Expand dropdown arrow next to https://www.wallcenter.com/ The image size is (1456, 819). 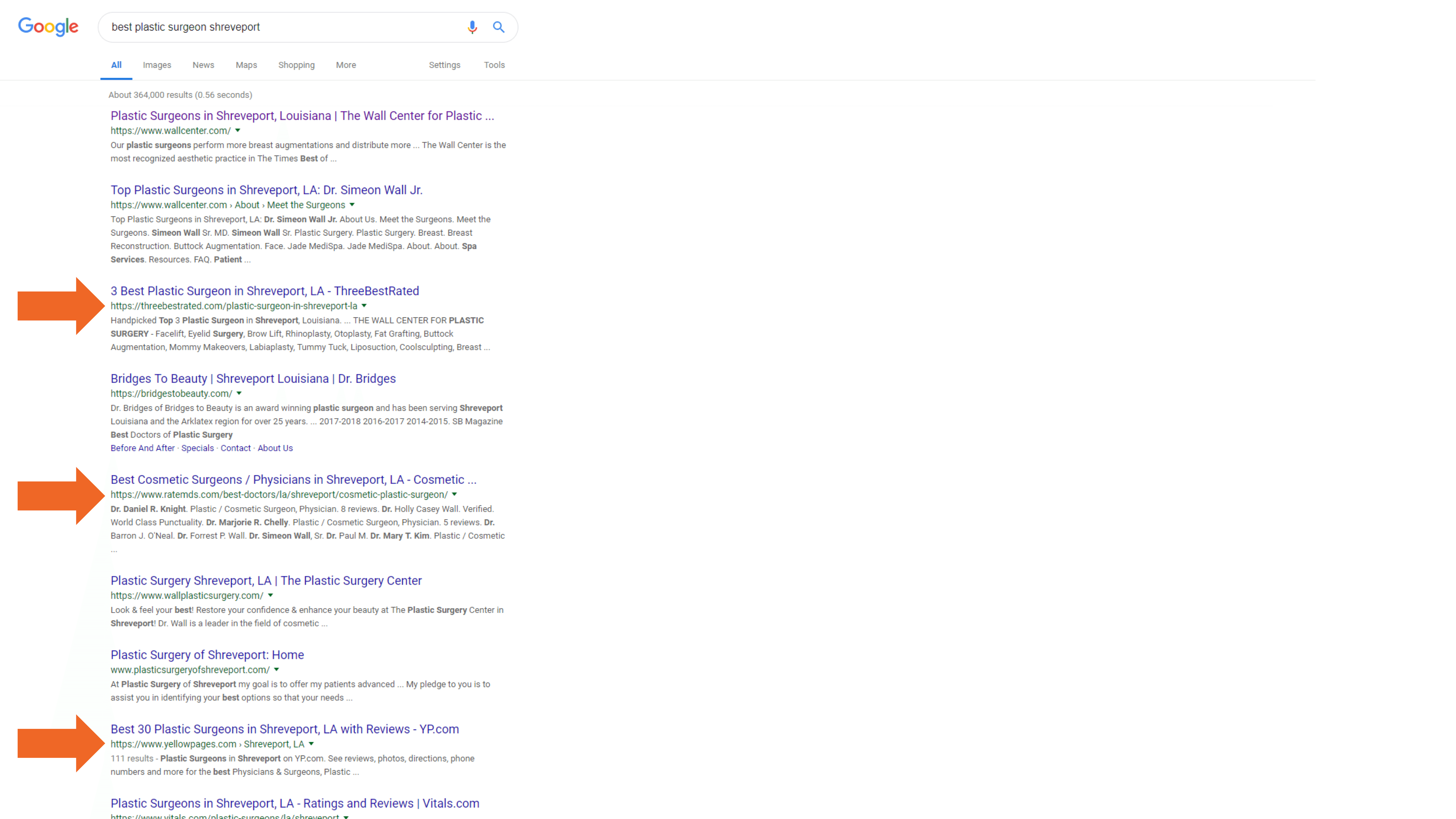(x=238, y=131)
